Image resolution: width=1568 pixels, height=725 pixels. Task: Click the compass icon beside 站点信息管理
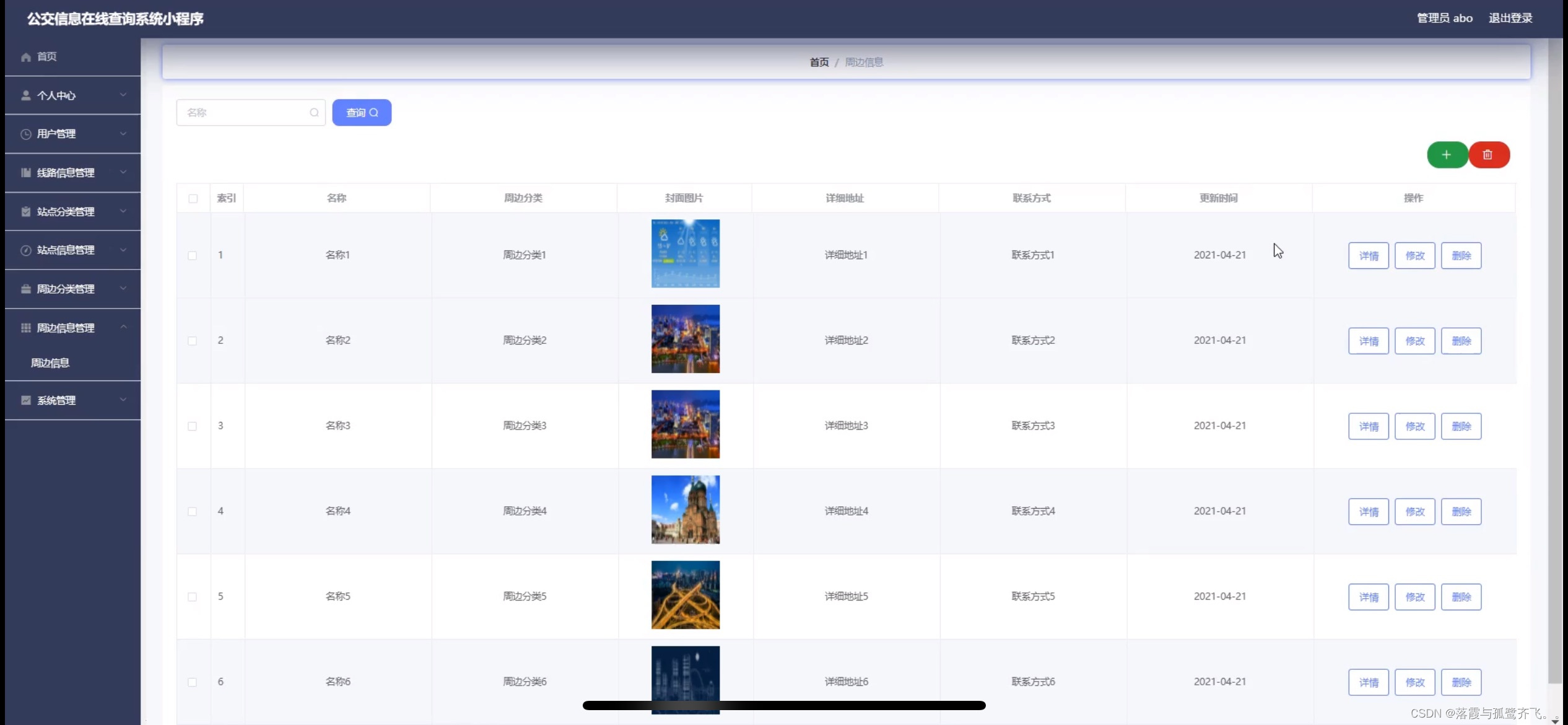26,250
